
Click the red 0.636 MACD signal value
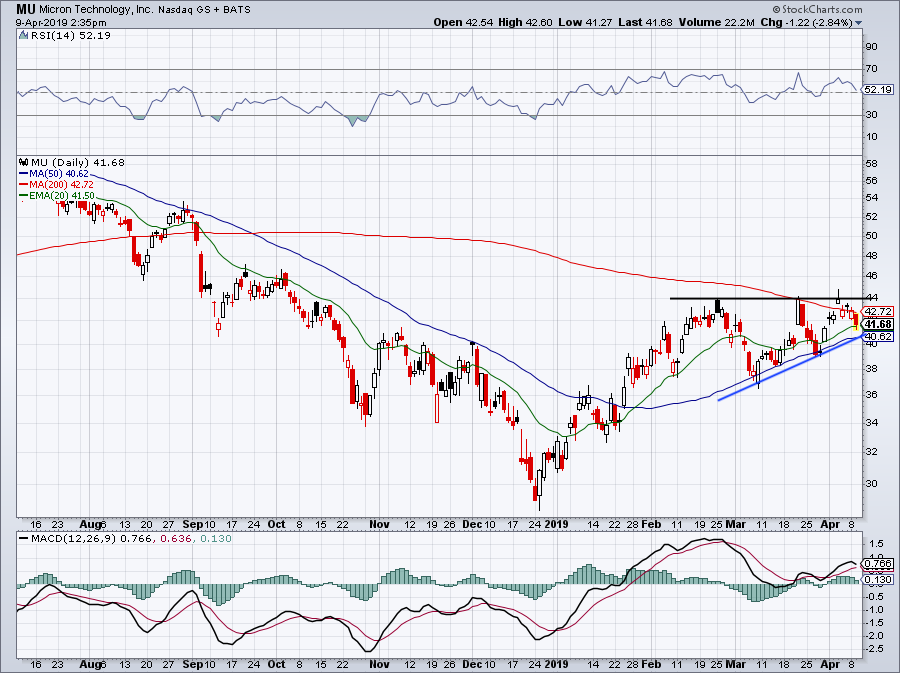tap(174, 539)
